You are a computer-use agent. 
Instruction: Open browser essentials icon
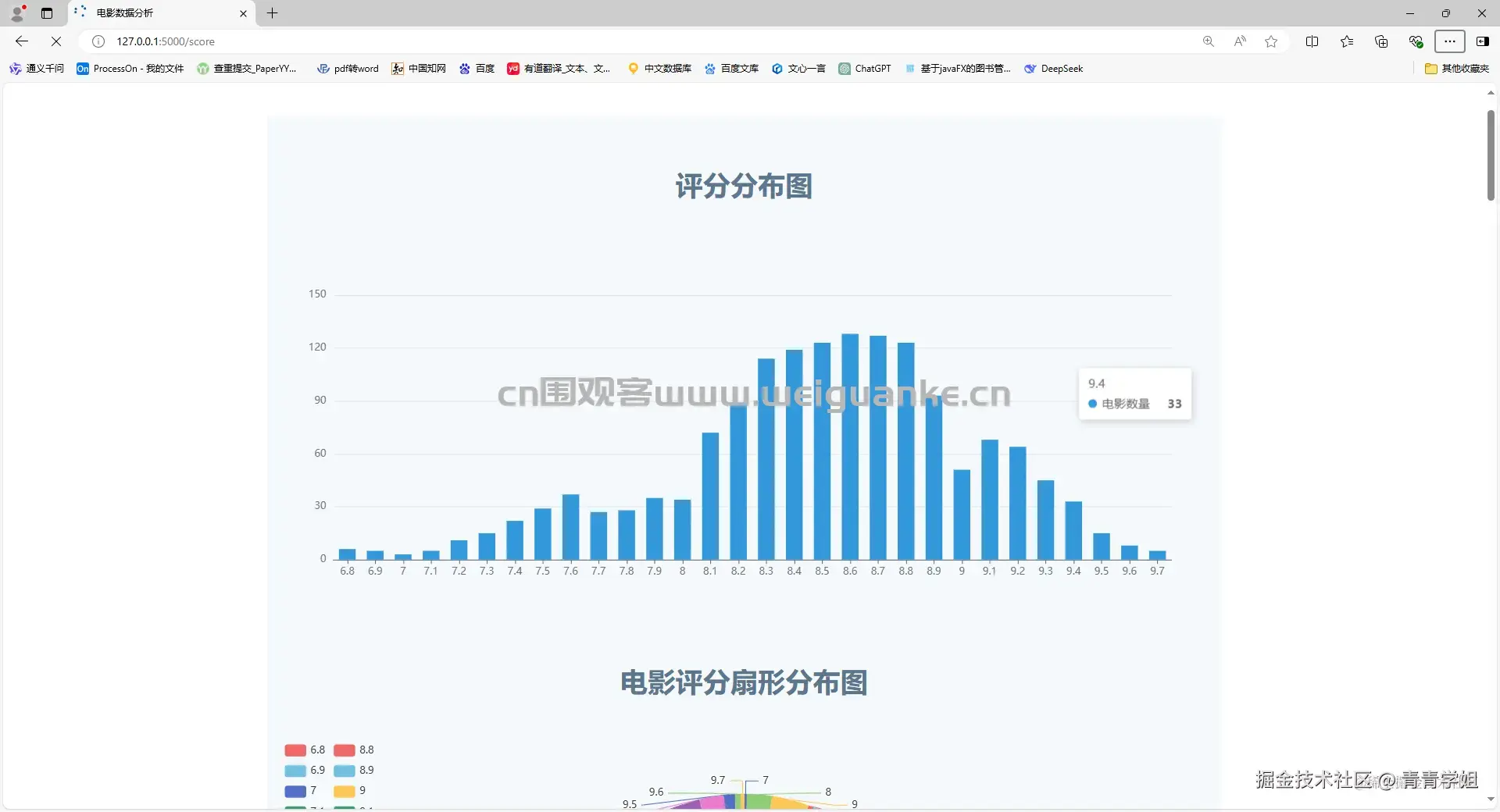point(1416,41)
